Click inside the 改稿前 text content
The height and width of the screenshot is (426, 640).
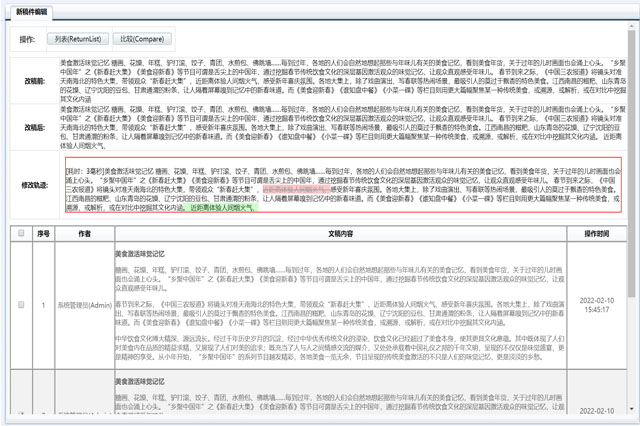click(330, 77)
